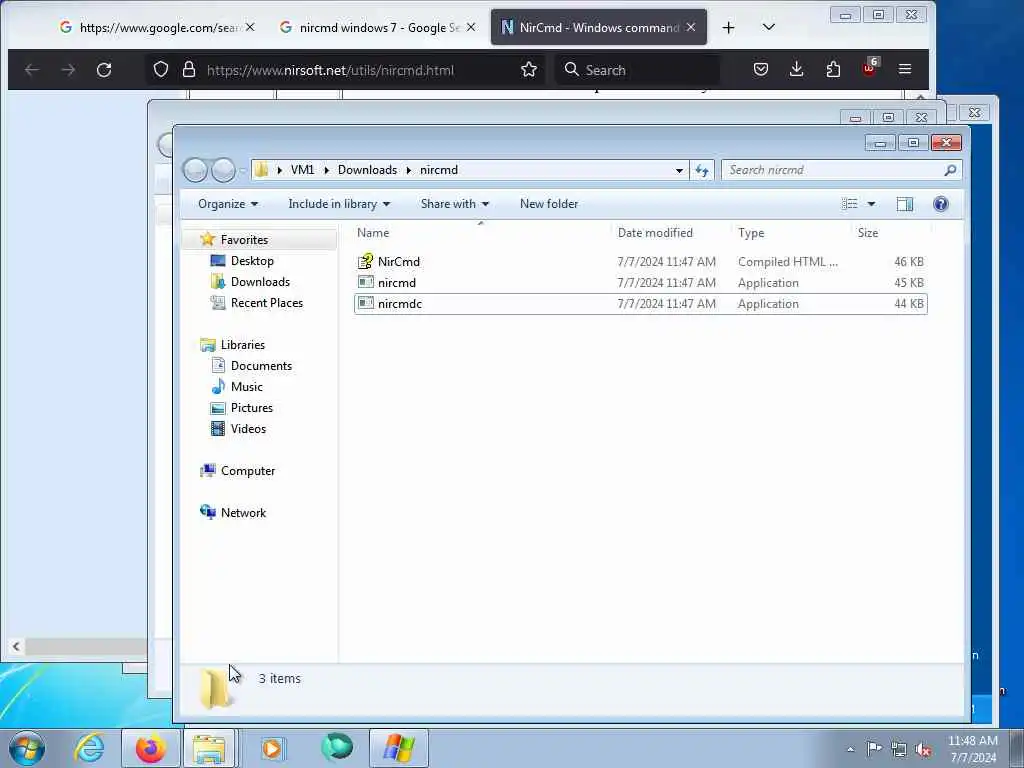Save page to Pocket
The width and height of the screenshot is (1024, 768).
click(761, 69)
